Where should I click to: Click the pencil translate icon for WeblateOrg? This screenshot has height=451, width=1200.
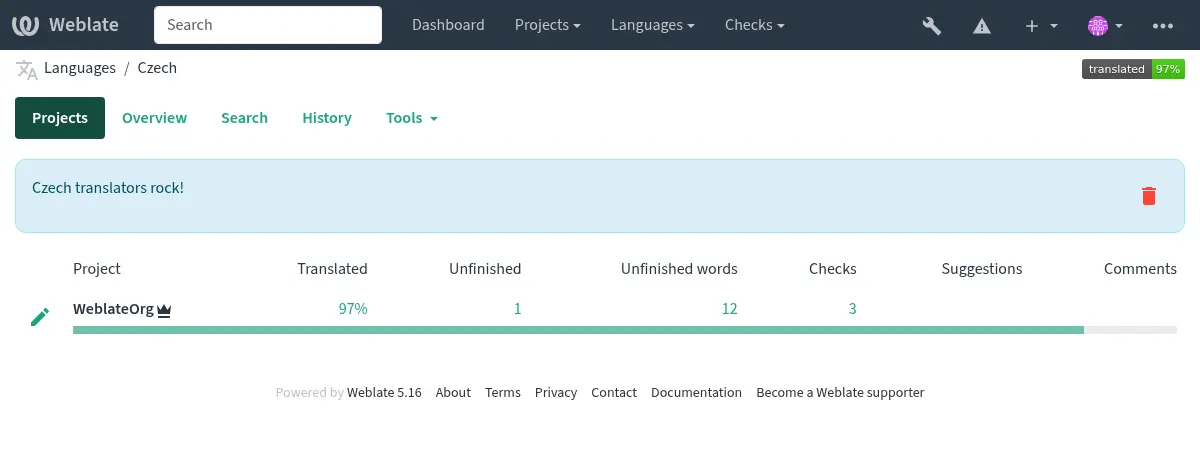pyautogui.click(x=40, y=317)
